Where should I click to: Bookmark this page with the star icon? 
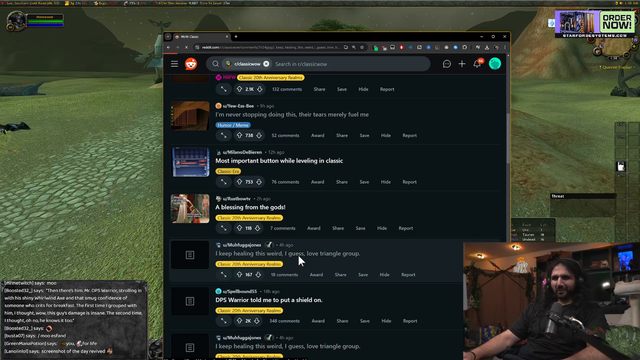coord(362,47)
